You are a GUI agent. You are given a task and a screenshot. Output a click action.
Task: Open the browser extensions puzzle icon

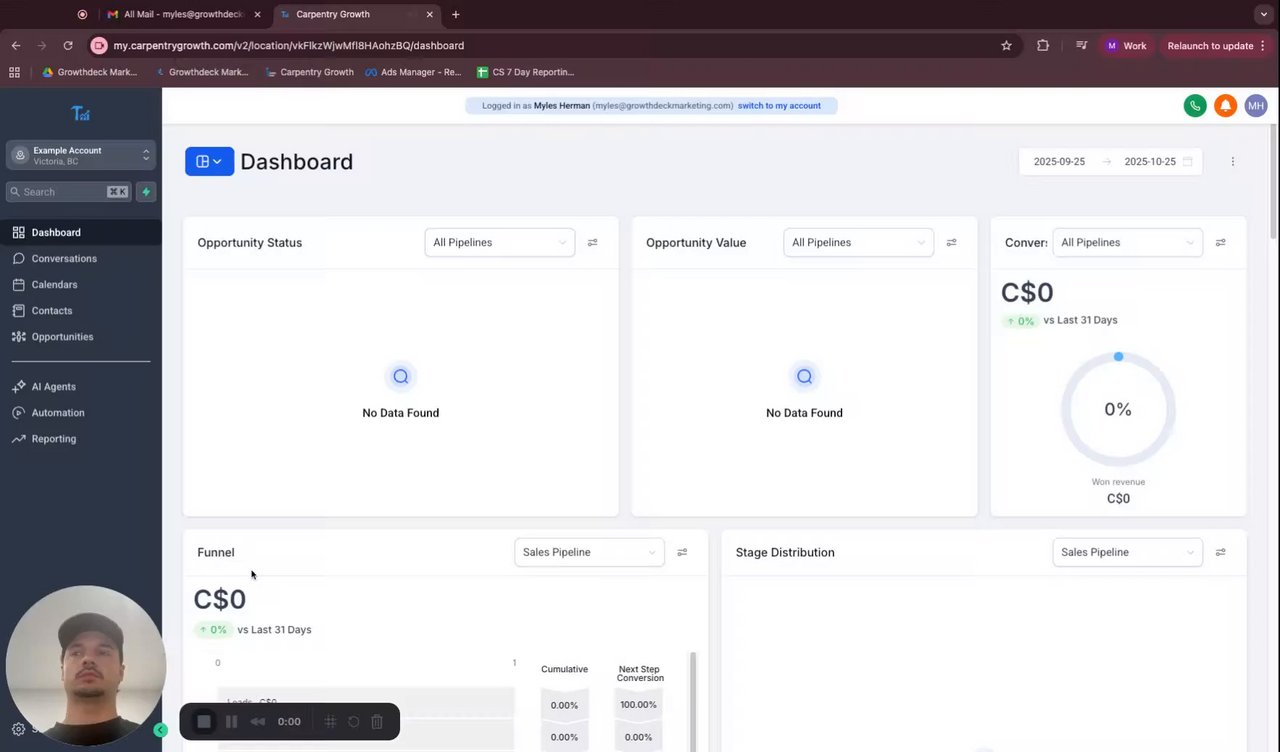pos(1043,45)
